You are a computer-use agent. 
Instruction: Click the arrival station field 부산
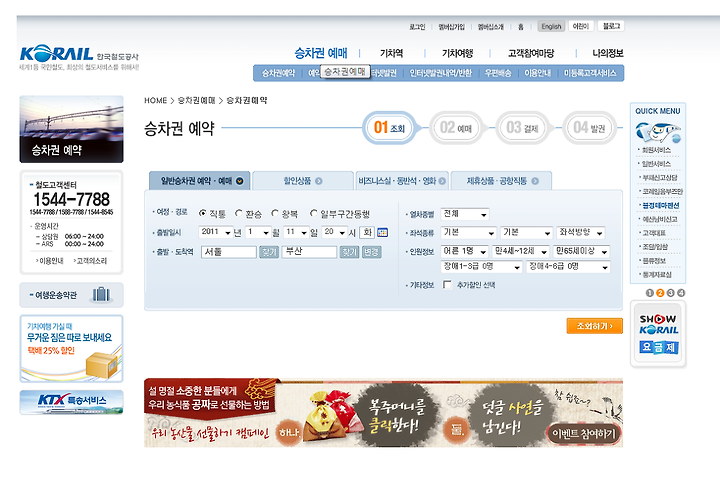pos(309,252)
